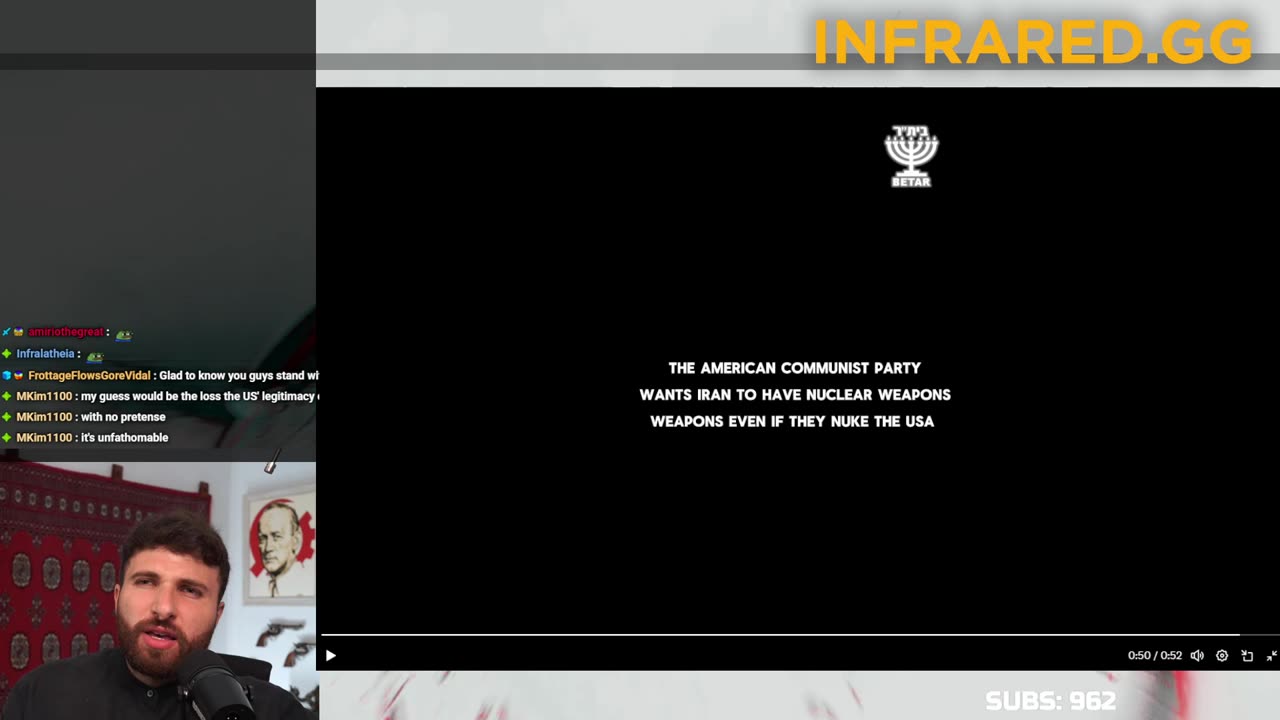Click MKim1100 message "with no pretense"
1280x720 pixels.
pos(123,417)
